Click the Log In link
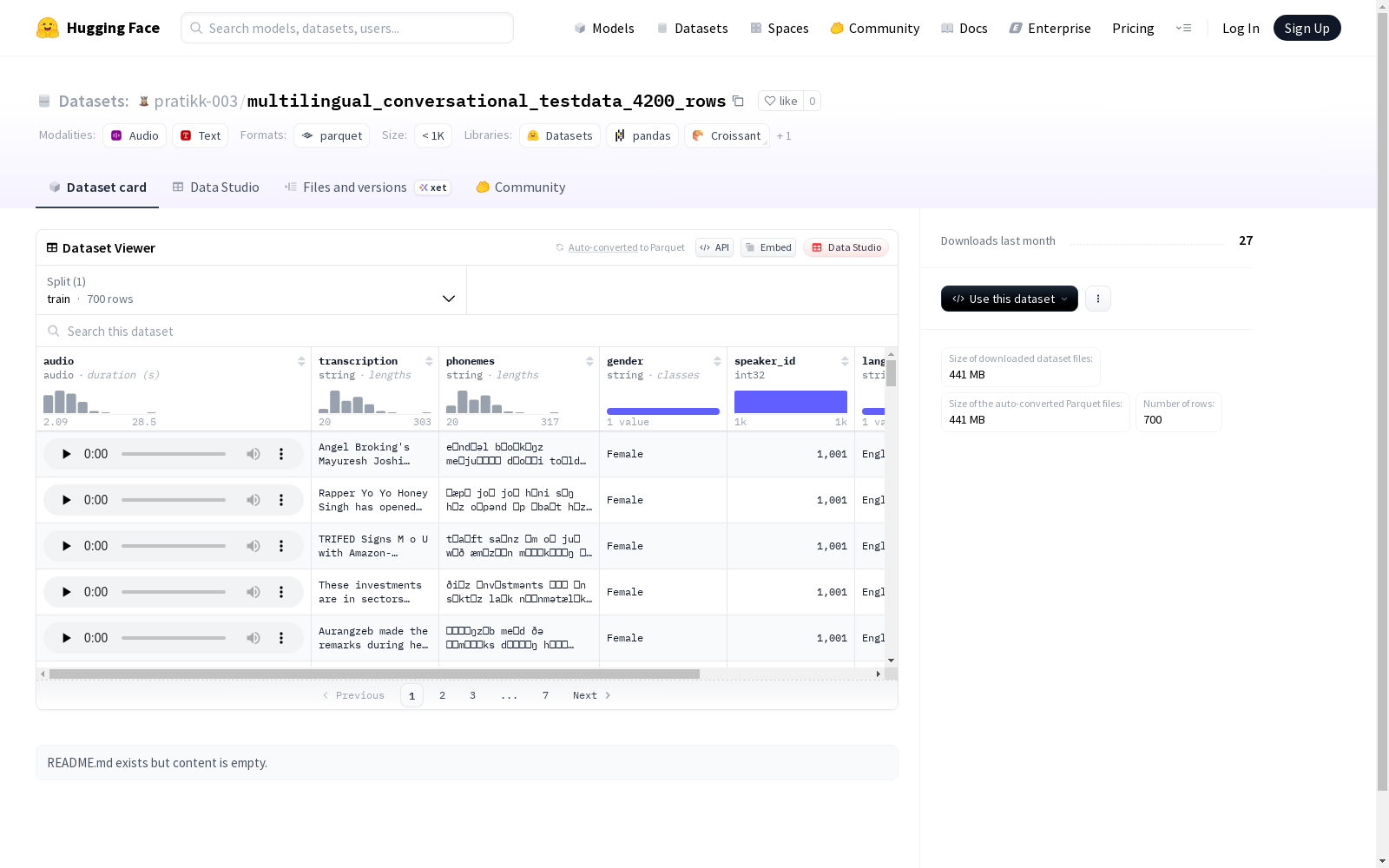Screen dimensions: 1389x868 [1241, 28]
